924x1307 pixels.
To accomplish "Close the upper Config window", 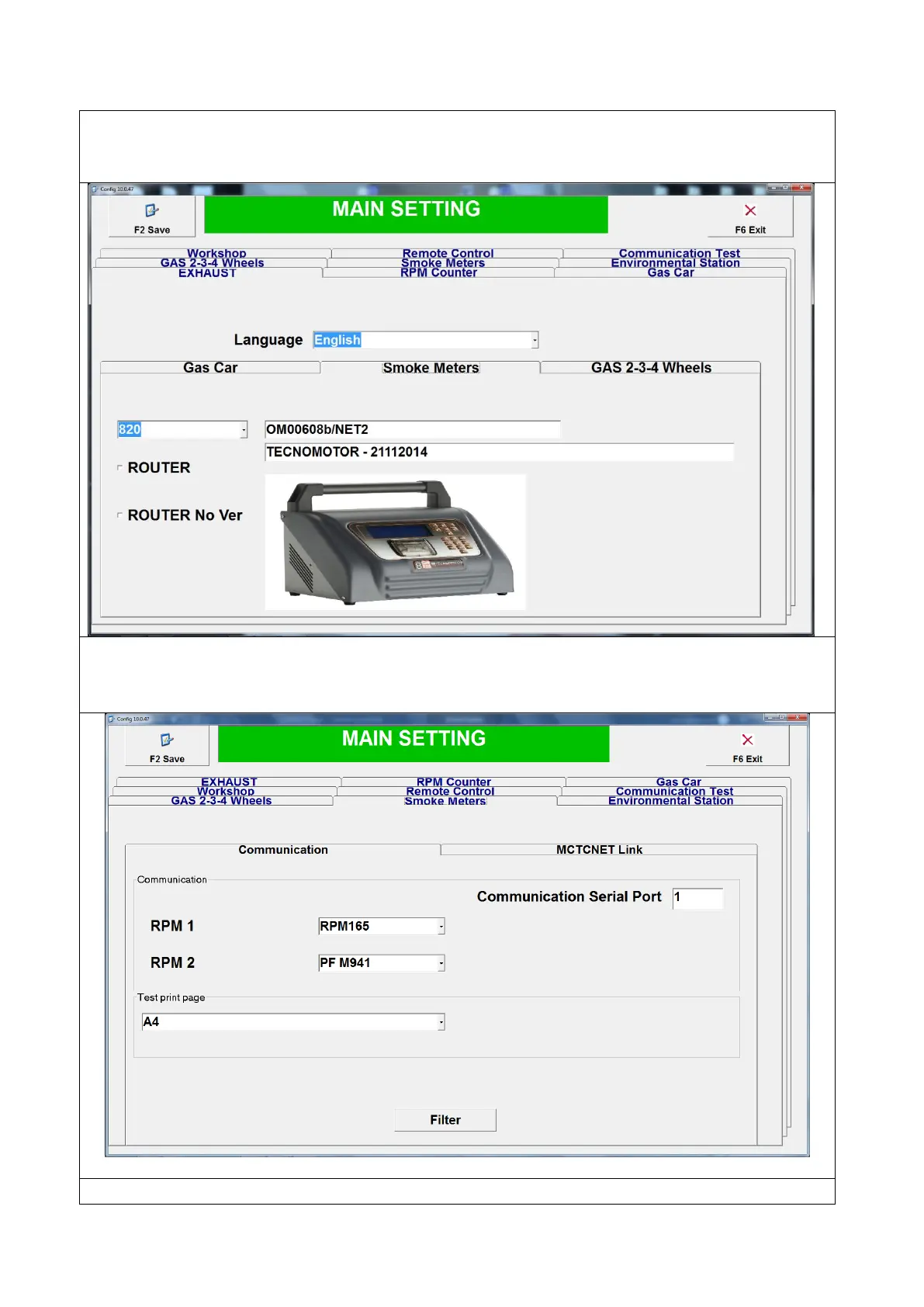I will [x=803, y=188].
